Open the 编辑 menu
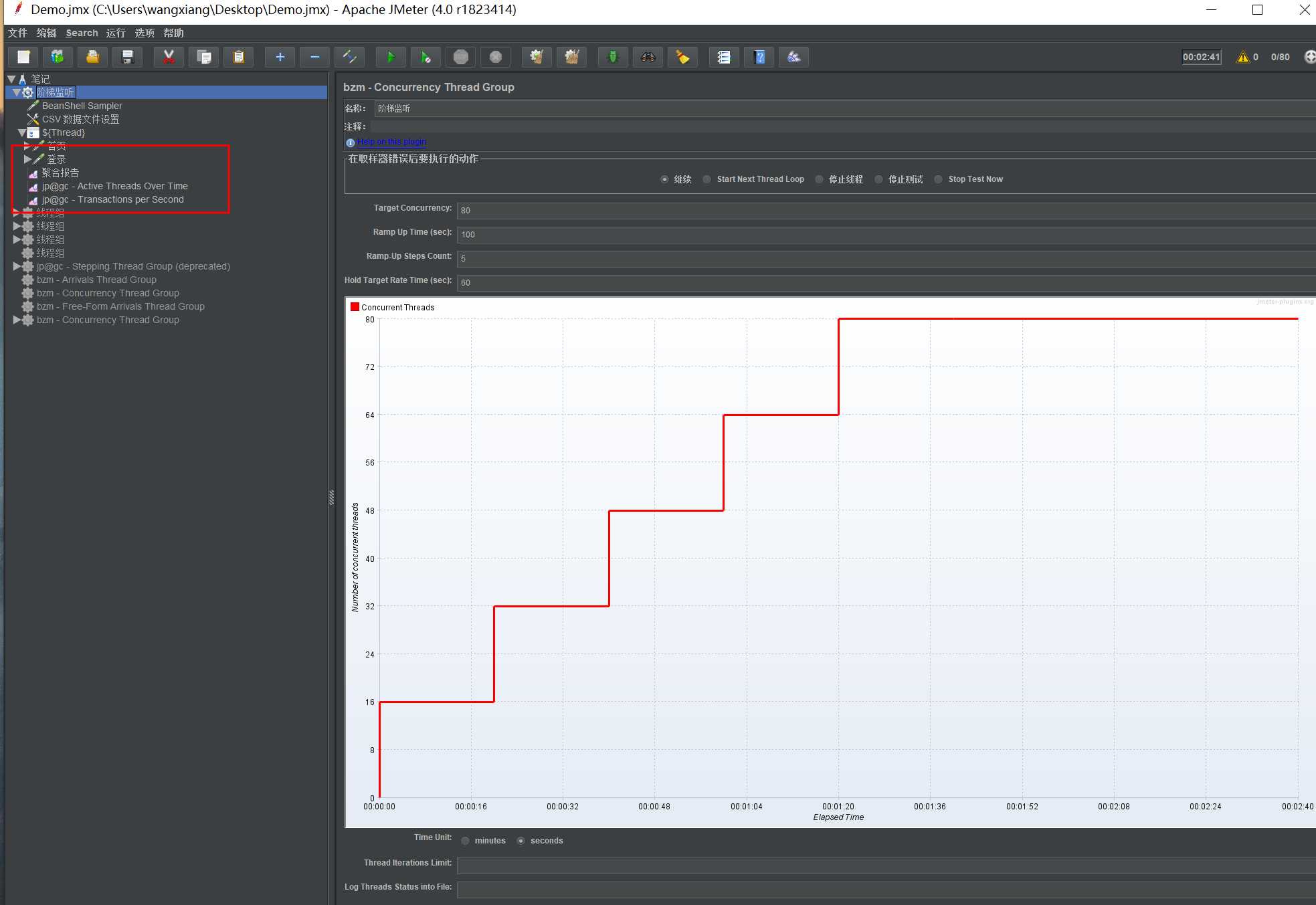This screenshot has height=905, width=1316. point(46,33)
